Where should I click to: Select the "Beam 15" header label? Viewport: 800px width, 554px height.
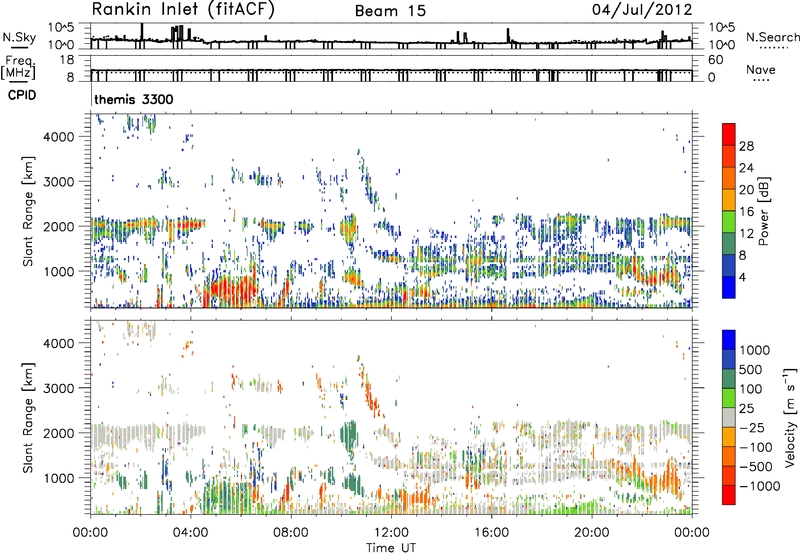[390, 11]
